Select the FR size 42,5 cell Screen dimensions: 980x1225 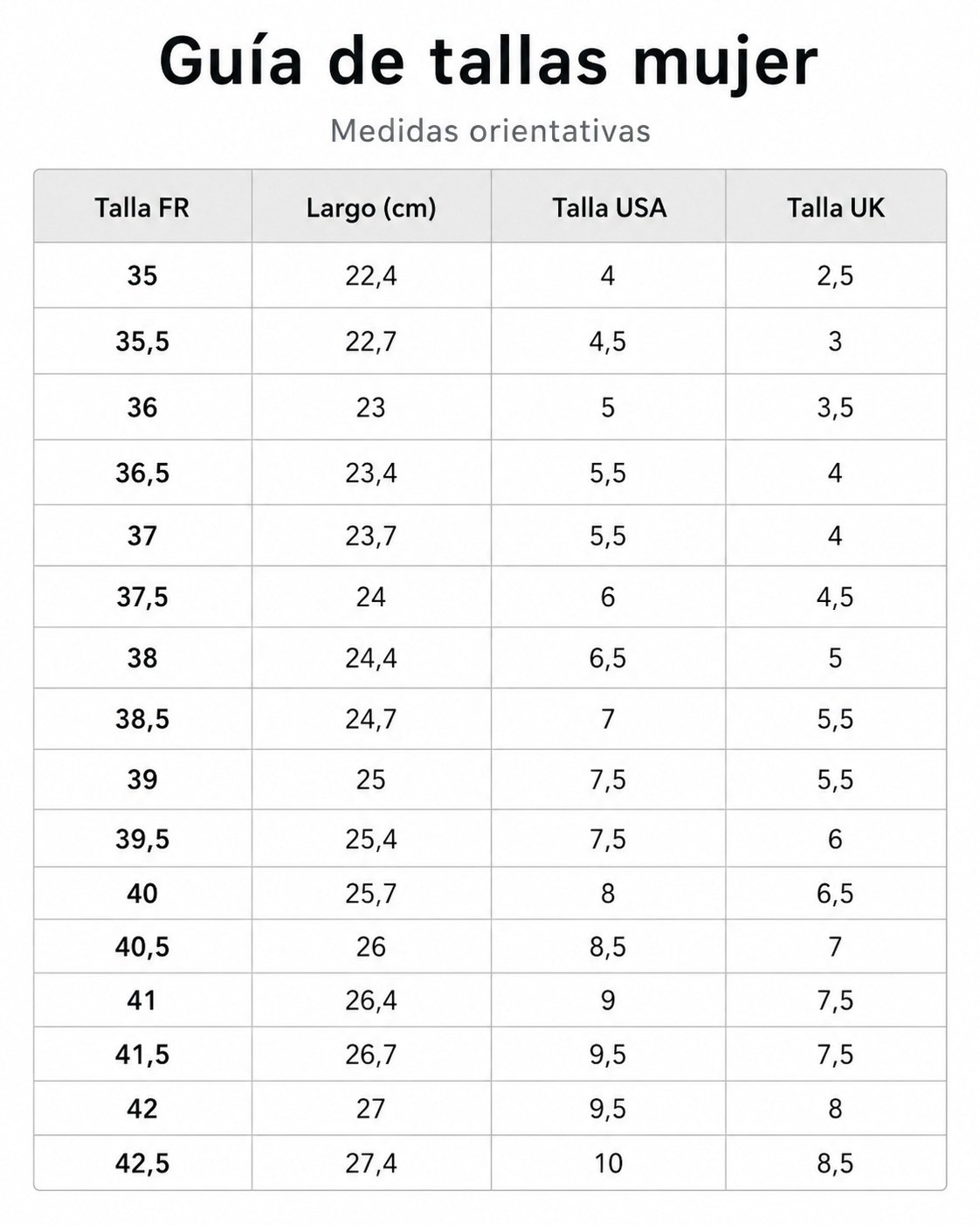tap(142, 1164)
